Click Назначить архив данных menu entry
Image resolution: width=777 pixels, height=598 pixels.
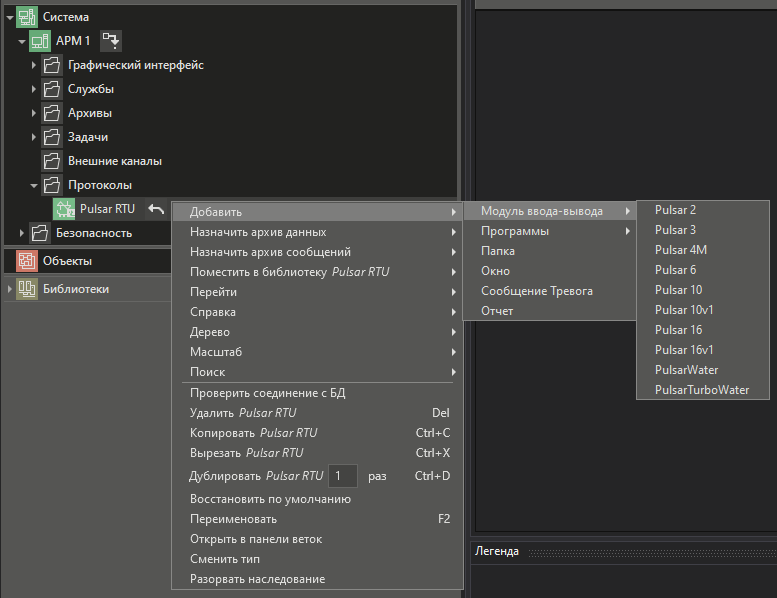[x=258, y=232]
